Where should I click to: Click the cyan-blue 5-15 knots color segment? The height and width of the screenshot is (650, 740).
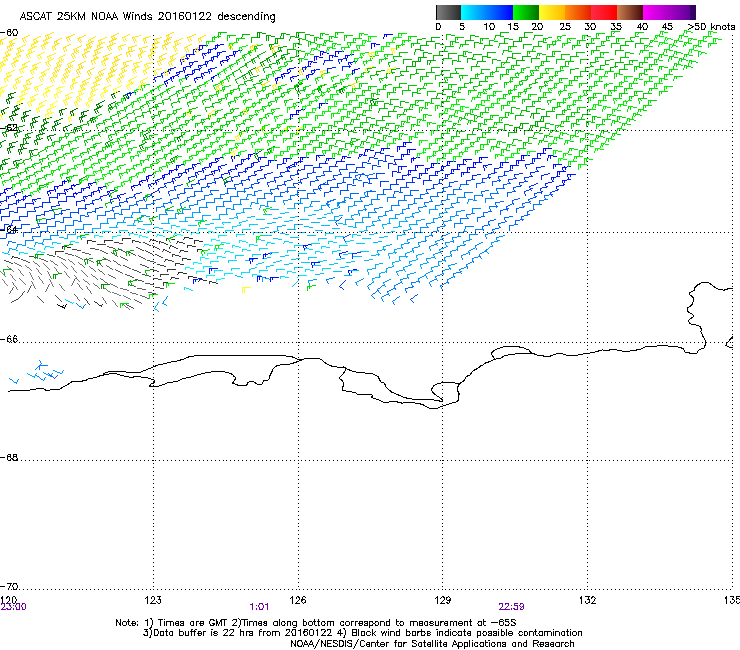pyautogui.click(x=487, y=12)
